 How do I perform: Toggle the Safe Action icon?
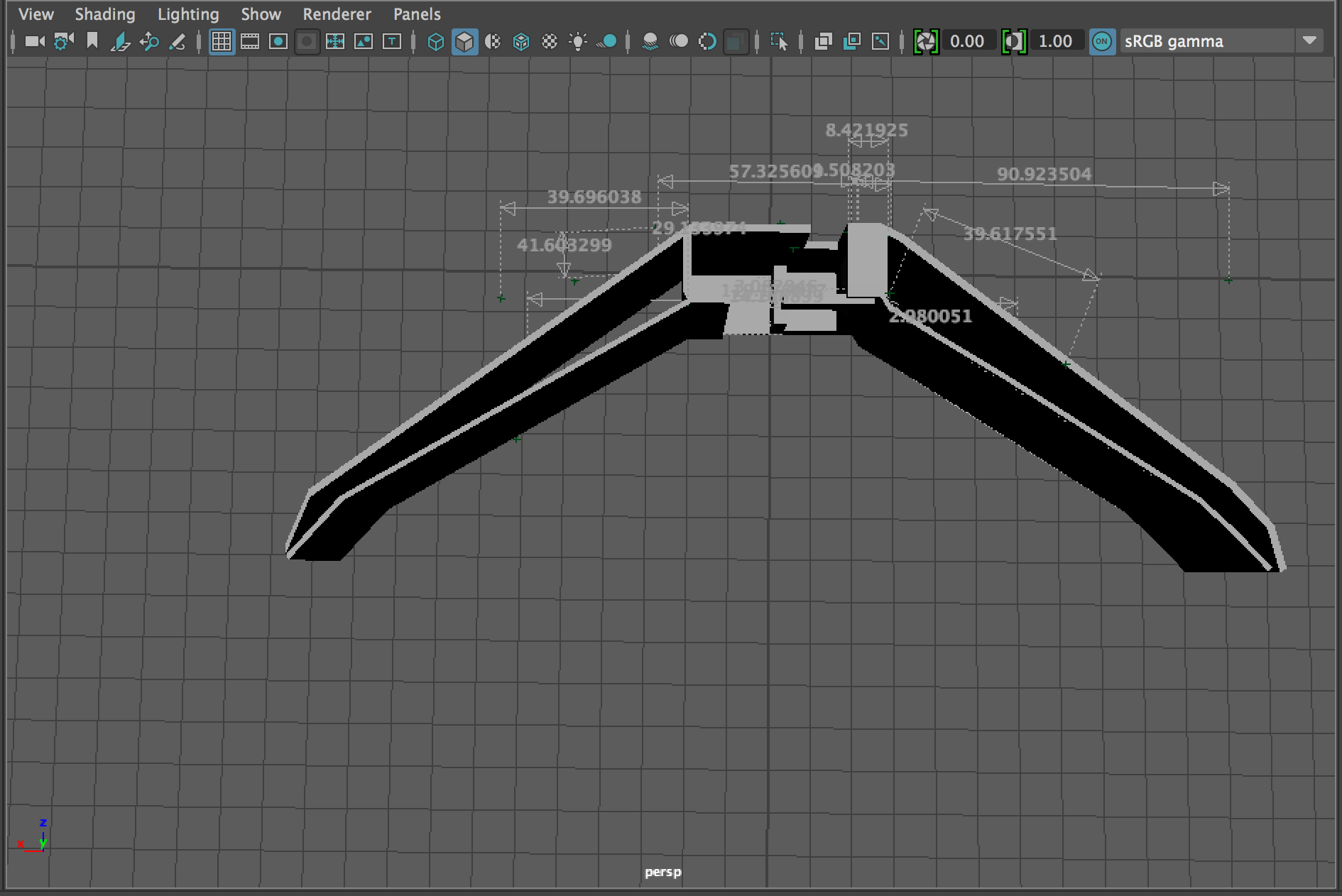(x=364, y=42)
